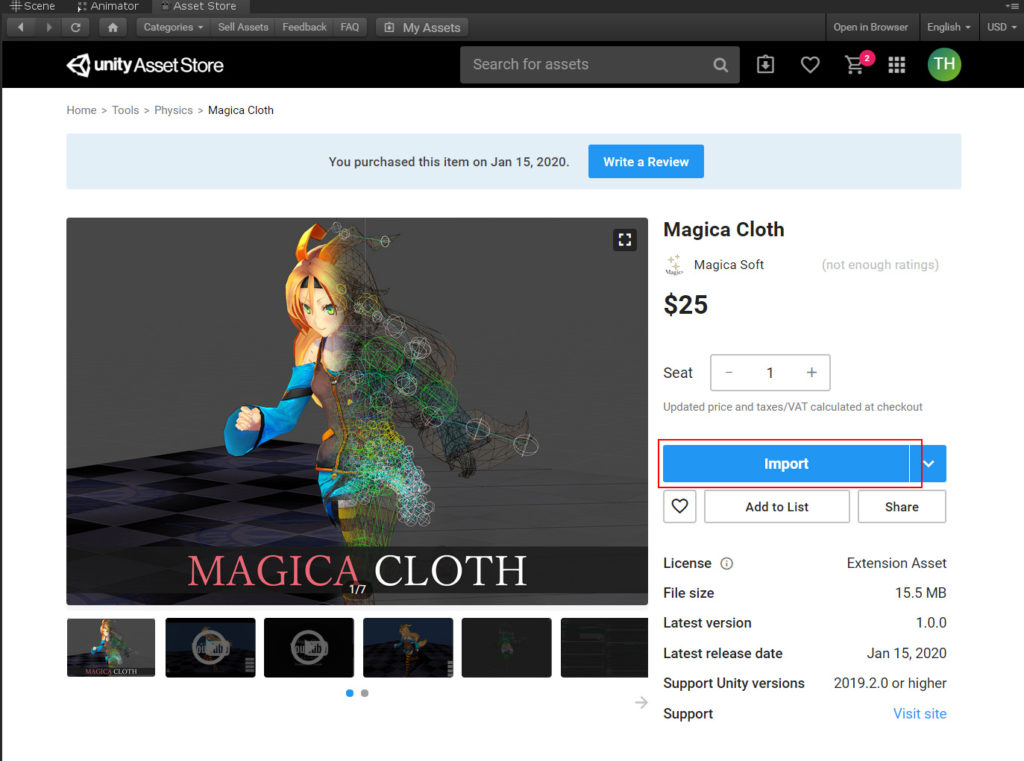The width and height of the screenshot is (1024, 761).
Task: Click the search magnifier icon
Action: click(x=721, y=64)
